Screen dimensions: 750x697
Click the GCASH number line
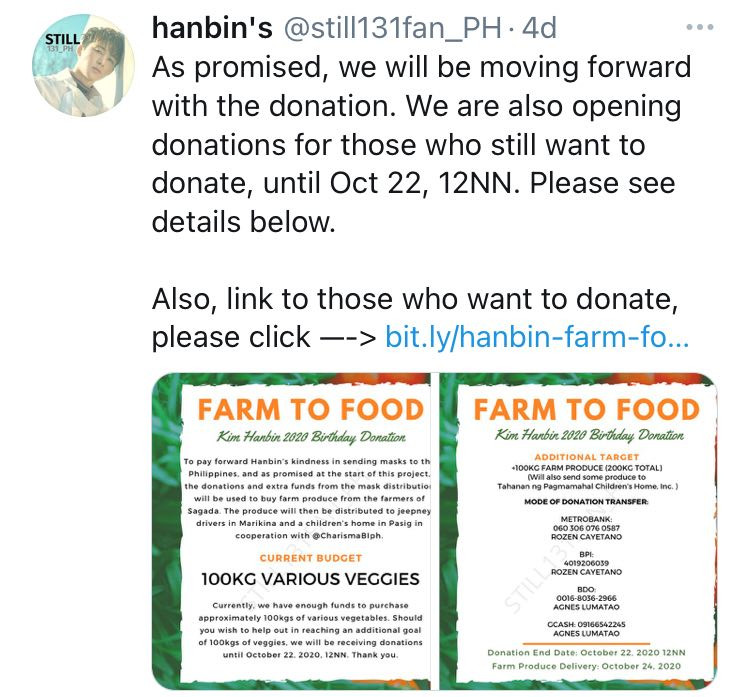(586, 624)
